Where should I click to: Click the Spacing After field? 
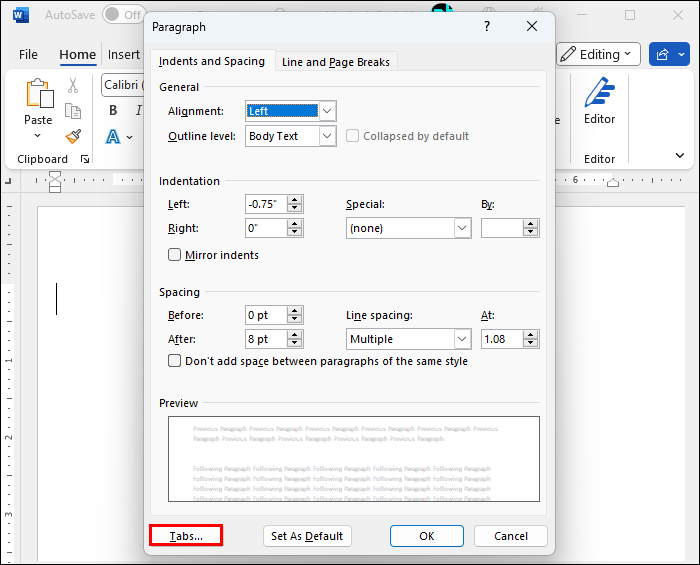click(266, 339)
